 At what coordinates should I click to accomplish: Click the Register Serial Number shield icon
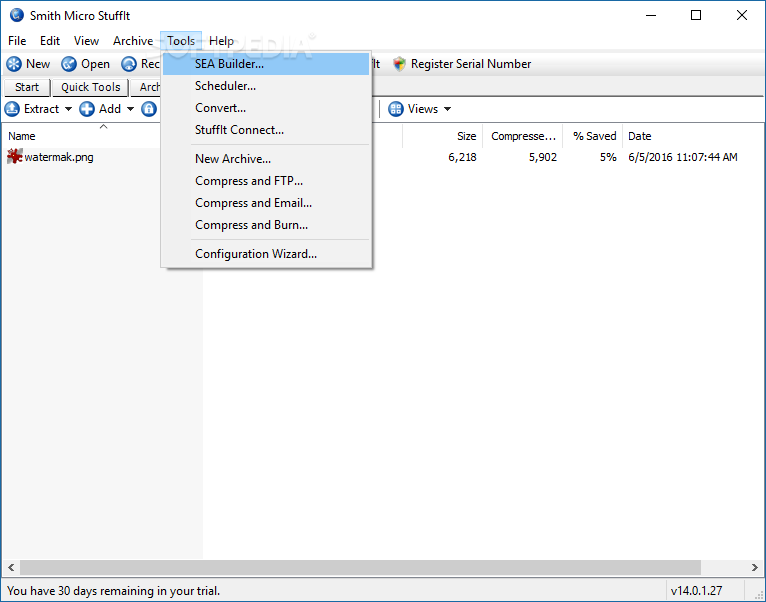[x=400, y=64]
